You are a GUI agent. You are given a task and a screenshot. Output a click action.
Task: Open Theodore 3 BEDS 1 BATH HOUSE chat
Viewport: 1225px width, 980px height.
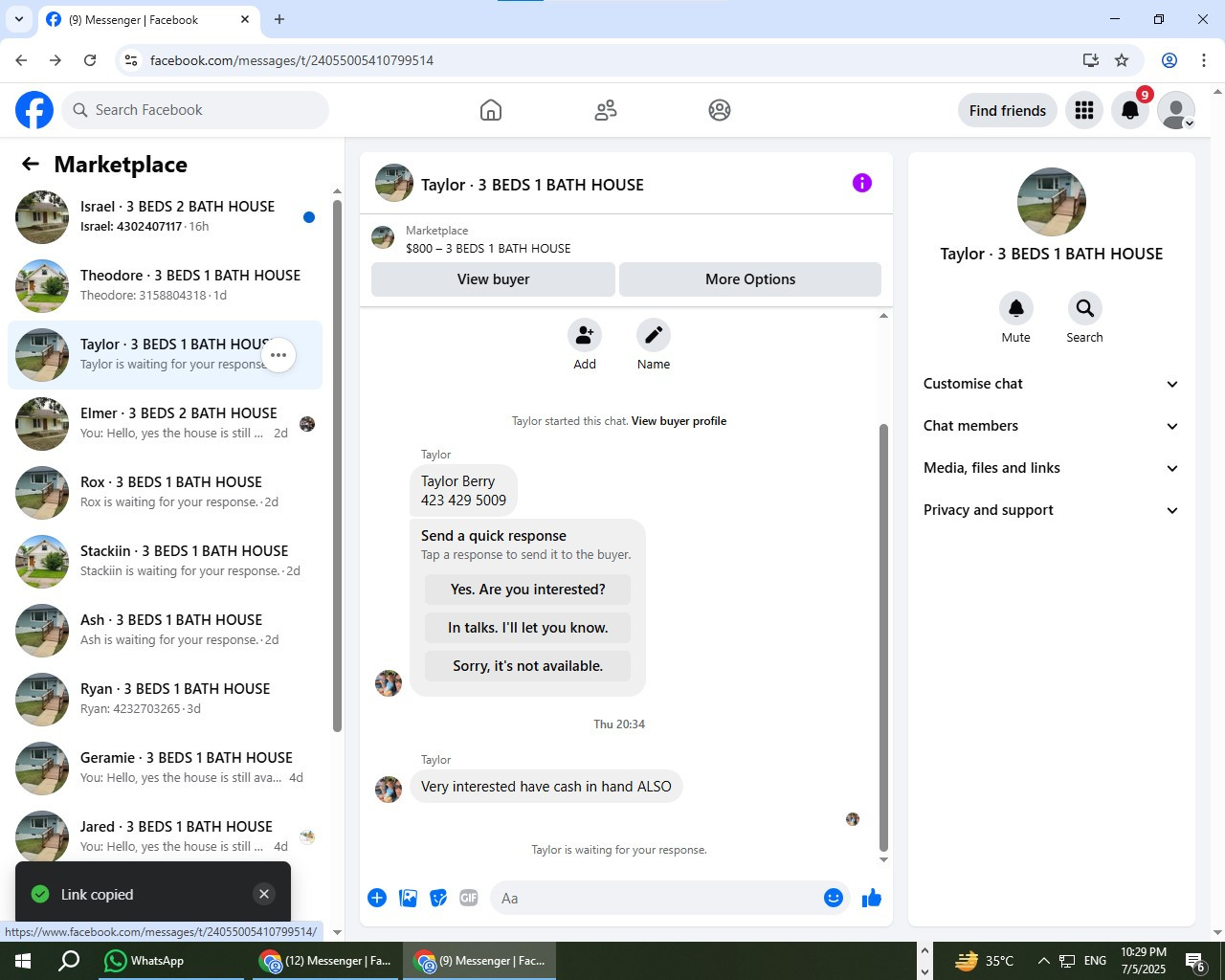point(165,286)
